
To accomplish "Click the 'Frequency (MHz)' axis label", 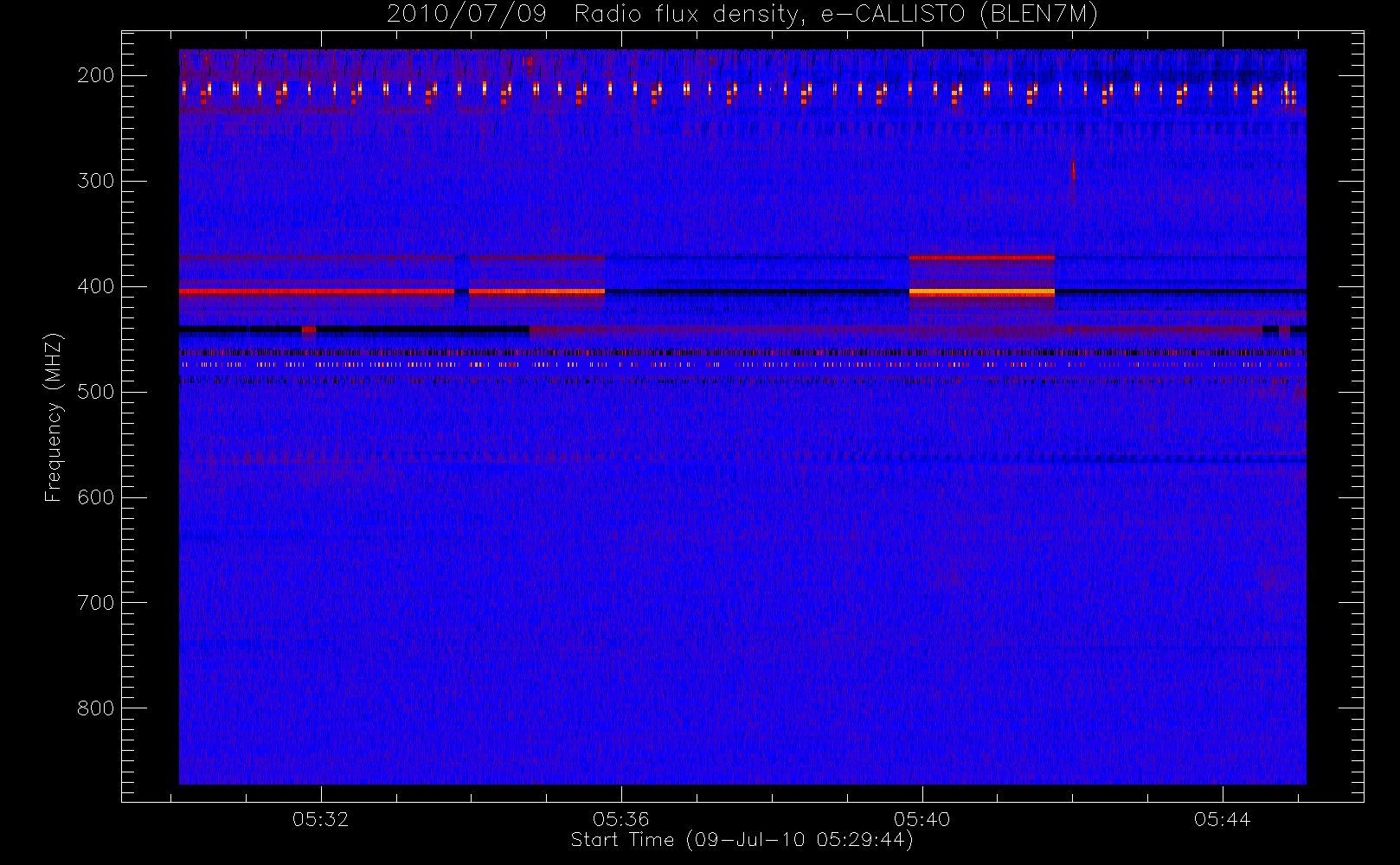I will (x=54, y=417).
